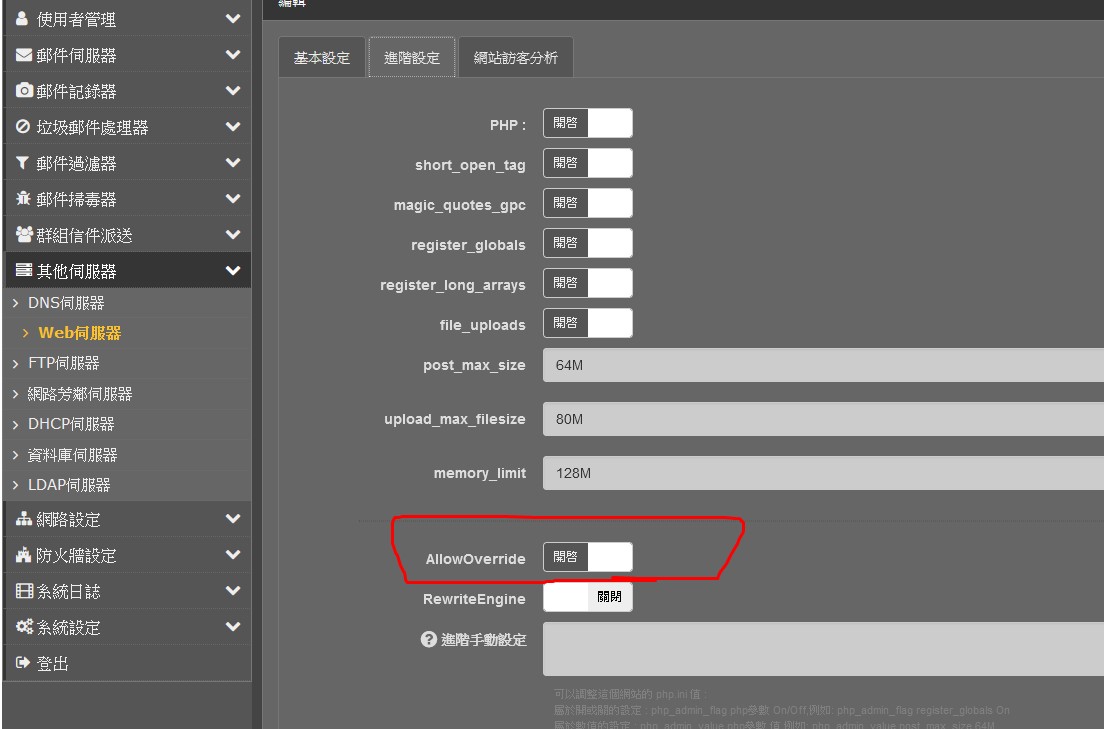Click the help icon beside 進階手動設定
The width and height of the screenshot is (1104, 729).
tap(429, 640)
